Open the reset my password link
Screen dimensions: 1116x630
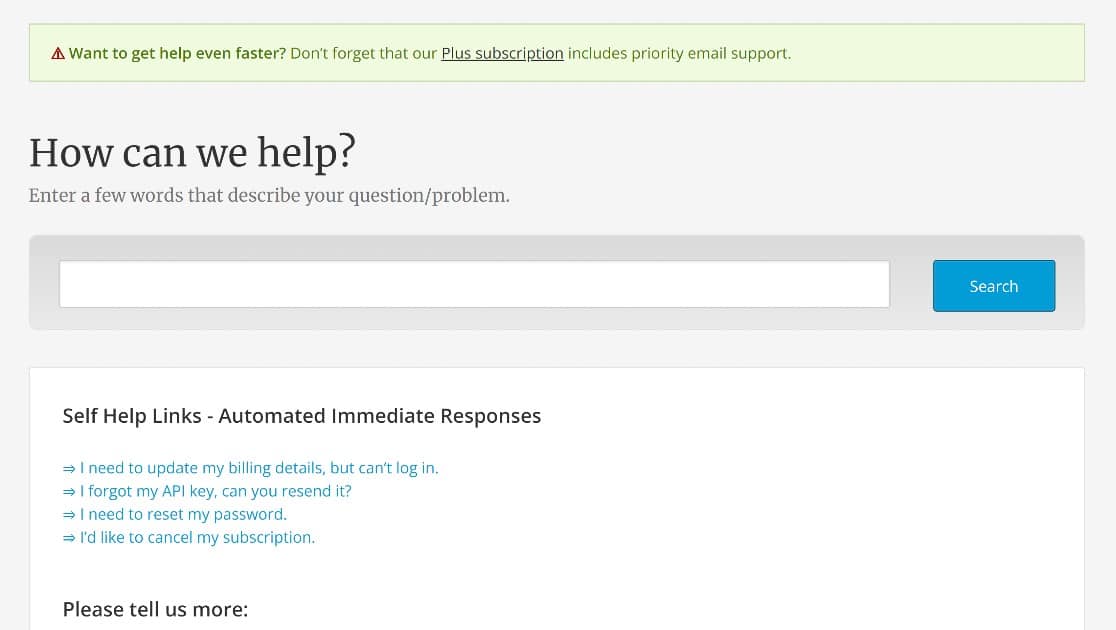(x=184, y=514)
